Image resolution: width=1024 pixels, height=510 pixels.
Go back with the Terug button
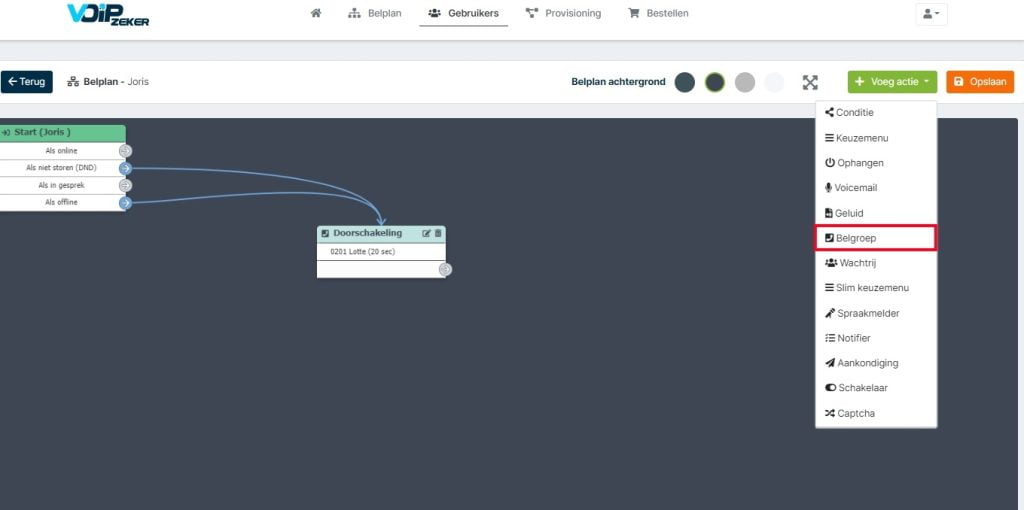click(x=27, y=82)
